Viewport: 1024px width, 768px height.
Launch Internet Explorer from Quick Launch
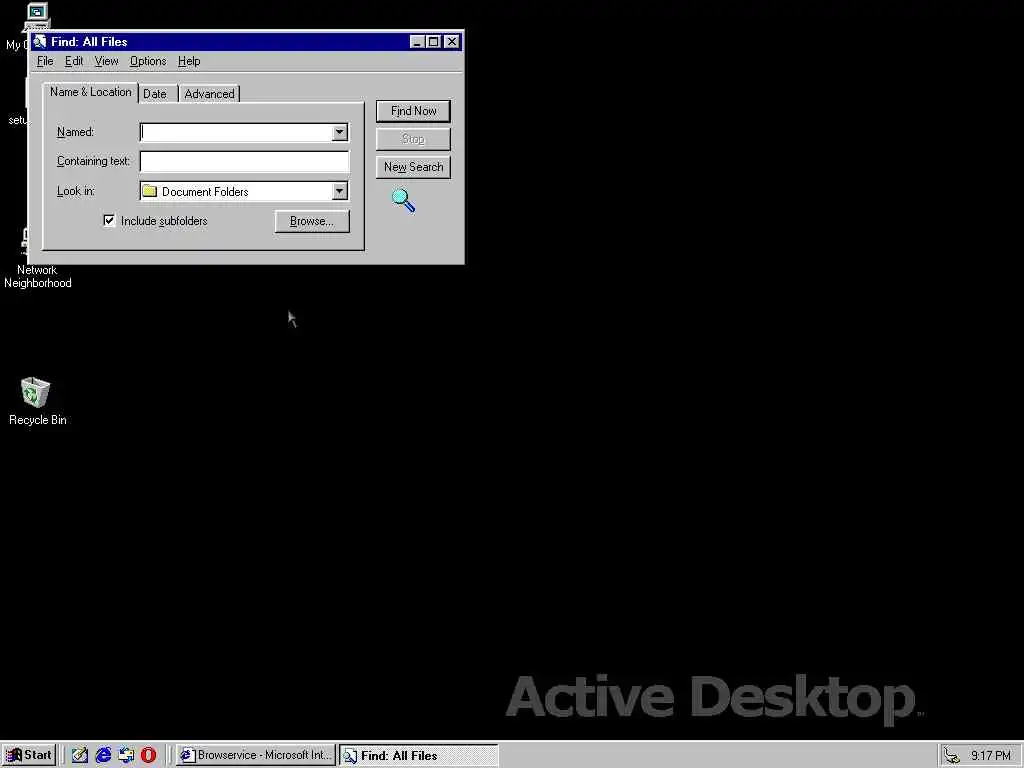pyautogui.click(x=103, y=755)
